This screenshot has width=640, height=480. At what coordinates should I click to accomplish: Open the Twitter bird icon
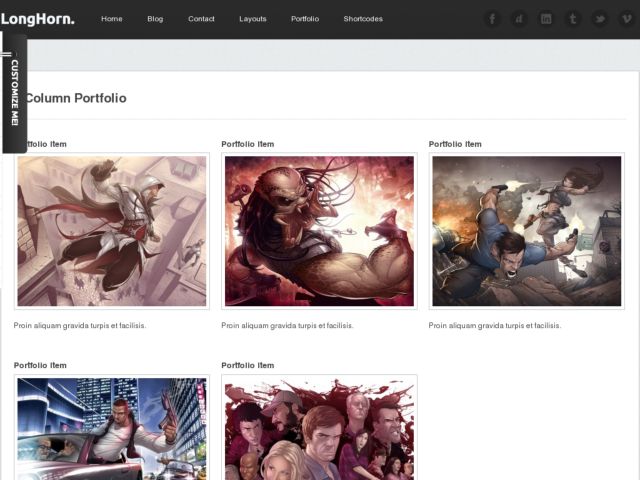(600, 19)
